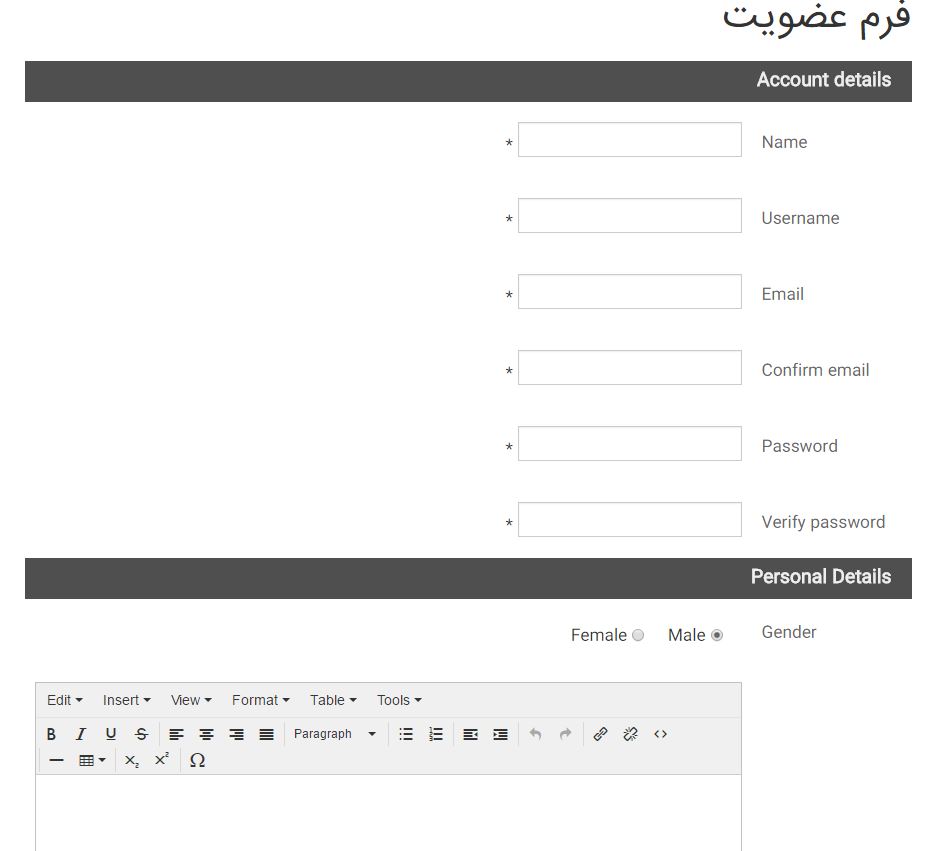This screenshot has width=946, height=851.
Task: Insert a numbered list
Action: [x=436, y=734]
